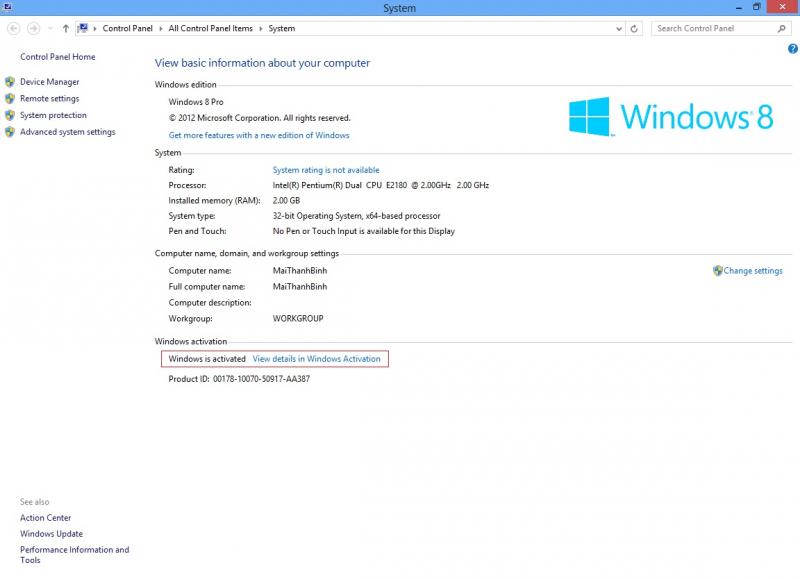Image resolution: width=800 pixels, height=579 pixels.
Task: Click the Computer name value MaiThanhBinh
Action: pos(300,270)
